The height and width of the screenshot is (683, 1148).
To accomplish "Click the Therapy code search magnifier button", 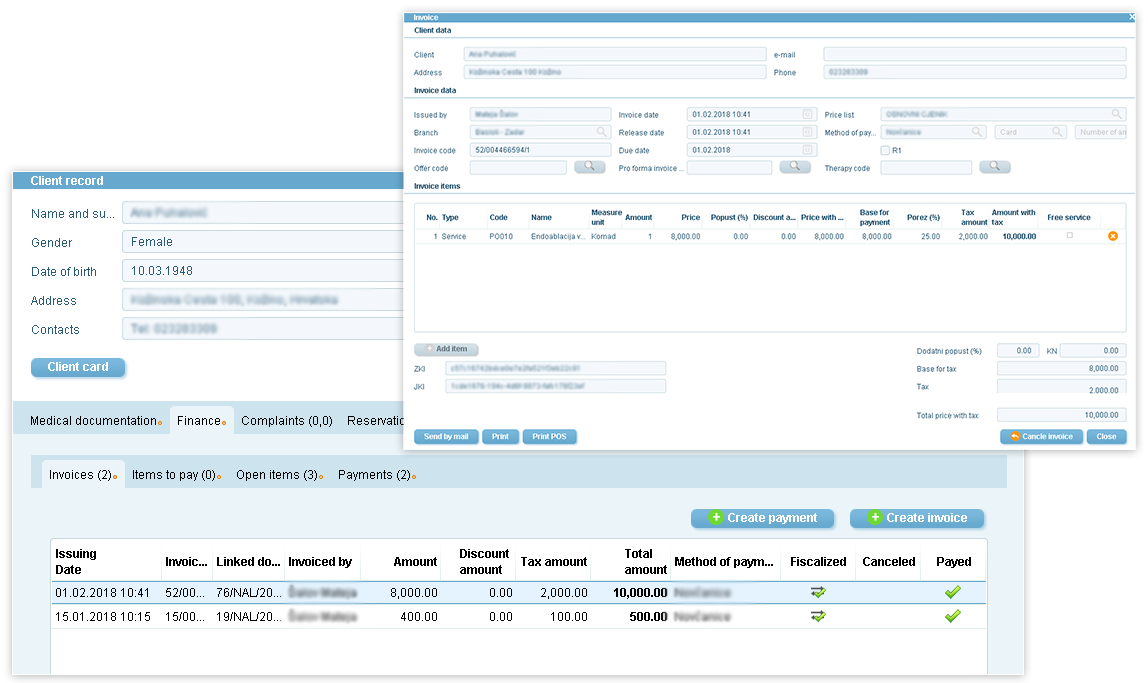I will (x=995, y=167).
